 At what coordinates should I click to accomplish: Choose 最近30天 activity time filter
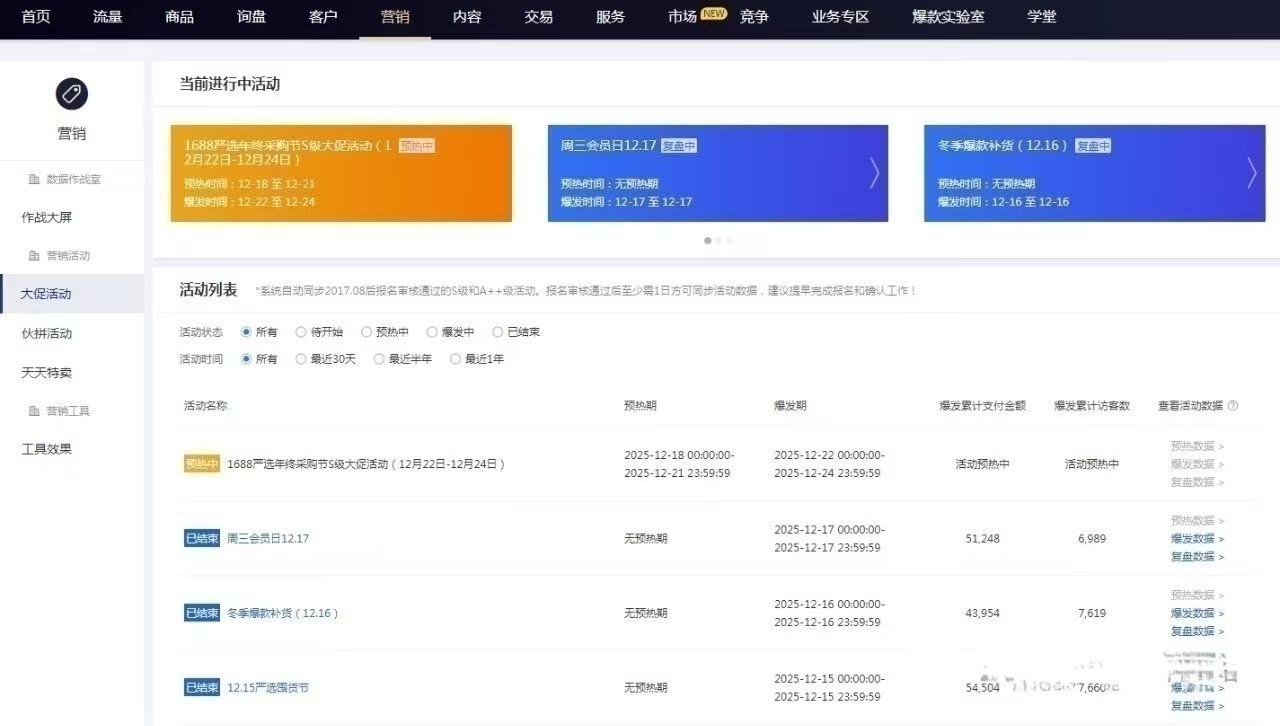click(301, 359)
